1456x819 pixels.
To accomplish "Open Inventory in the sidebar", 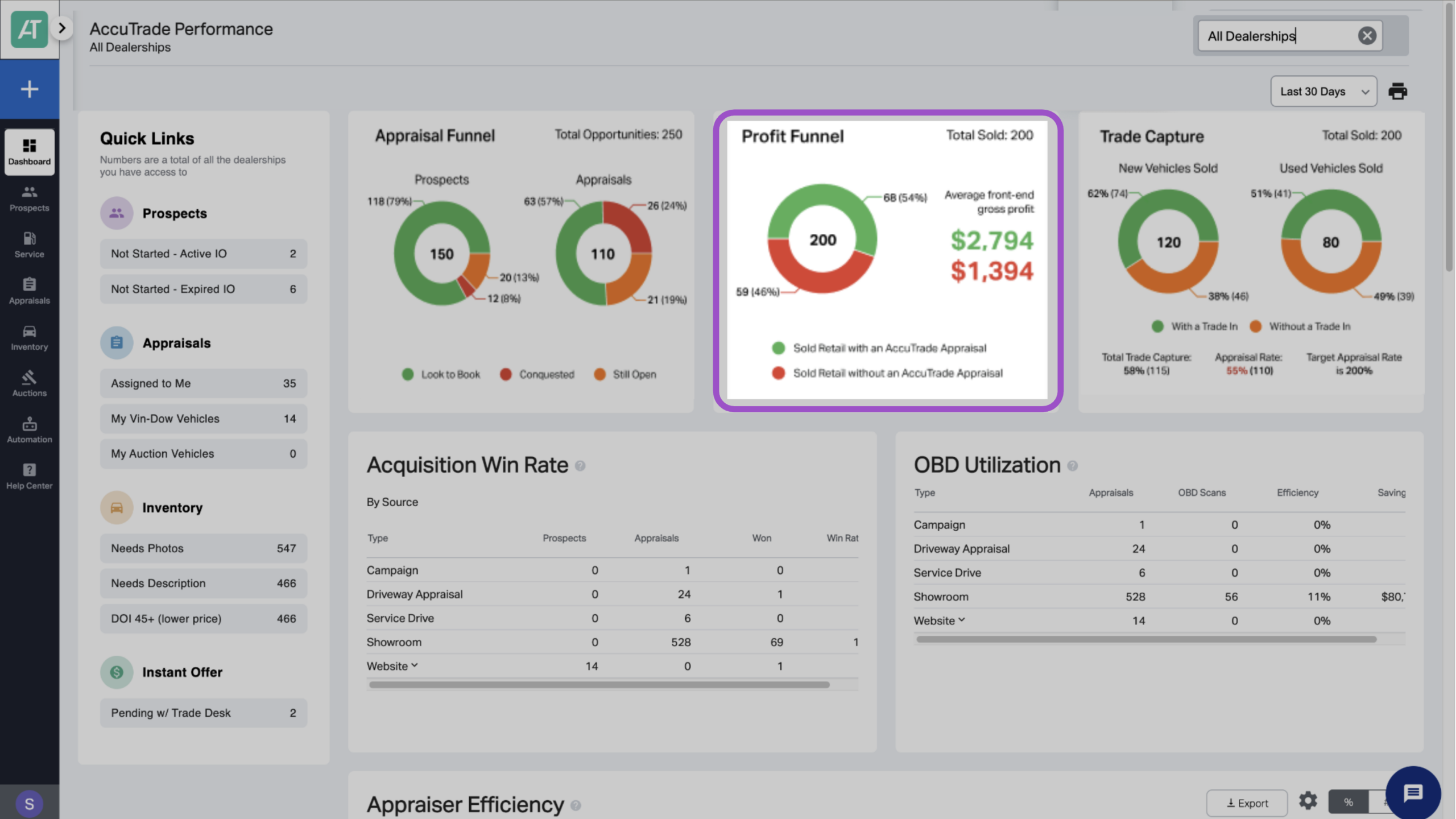I will click(30, 338).
